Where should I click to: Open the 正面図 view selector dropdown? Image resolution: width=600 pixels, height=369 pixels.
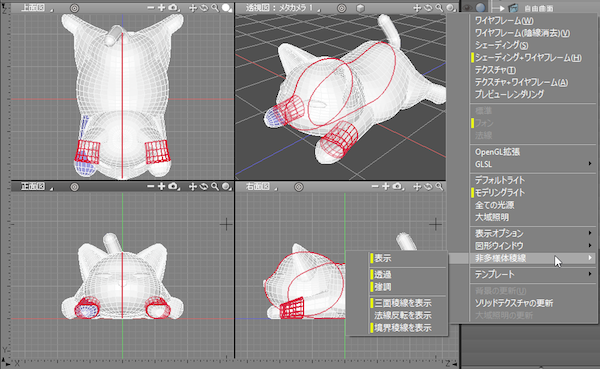37,186
